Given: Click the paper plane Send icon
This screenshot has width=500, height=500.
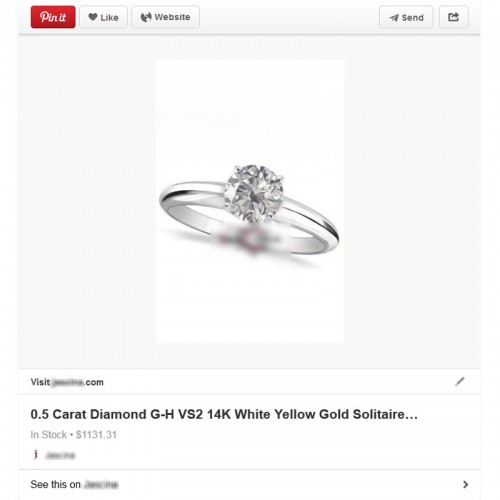Looking at the screenshot, I should click(394, 18).
